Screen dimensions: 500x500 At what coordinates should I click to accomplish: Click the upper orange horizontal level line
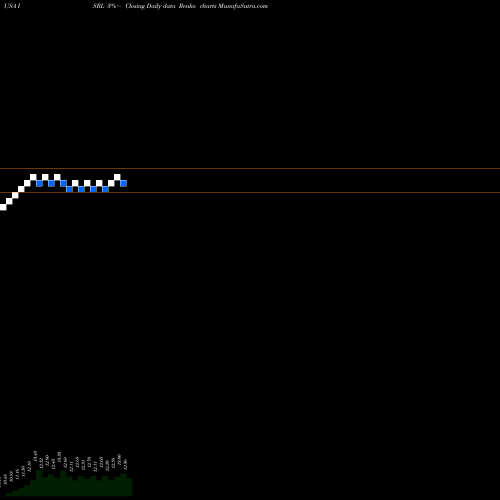coord(250,169)
